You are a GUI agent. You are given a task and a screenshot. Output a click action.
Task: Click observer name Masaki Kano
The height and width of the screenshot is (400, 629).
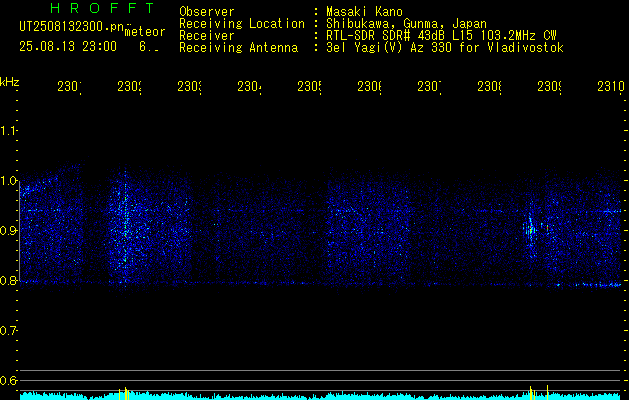pyautogui.click(x=364, y=11)
